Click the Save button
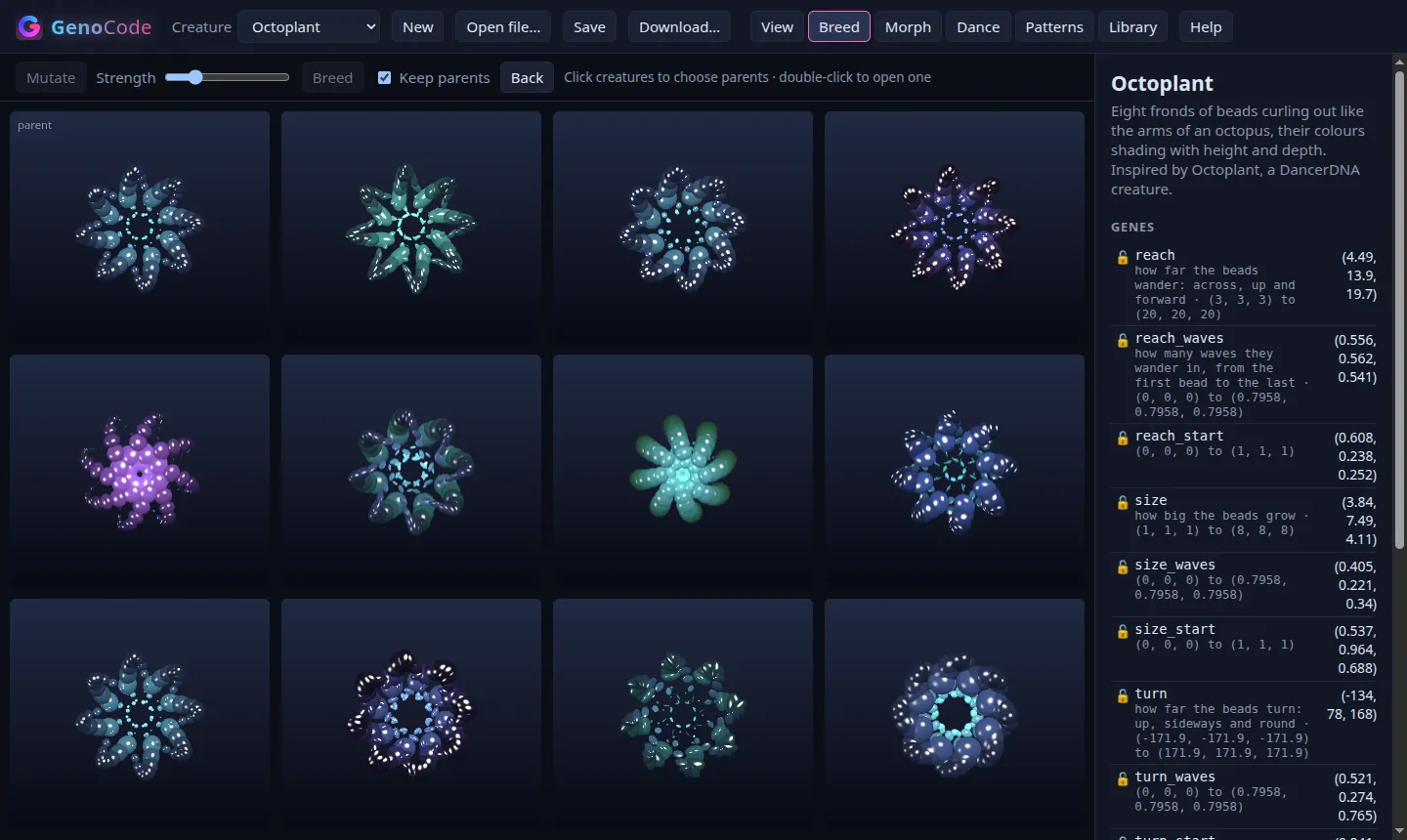Viewport: 1407px width, 840px height. [x=589, y=27]
